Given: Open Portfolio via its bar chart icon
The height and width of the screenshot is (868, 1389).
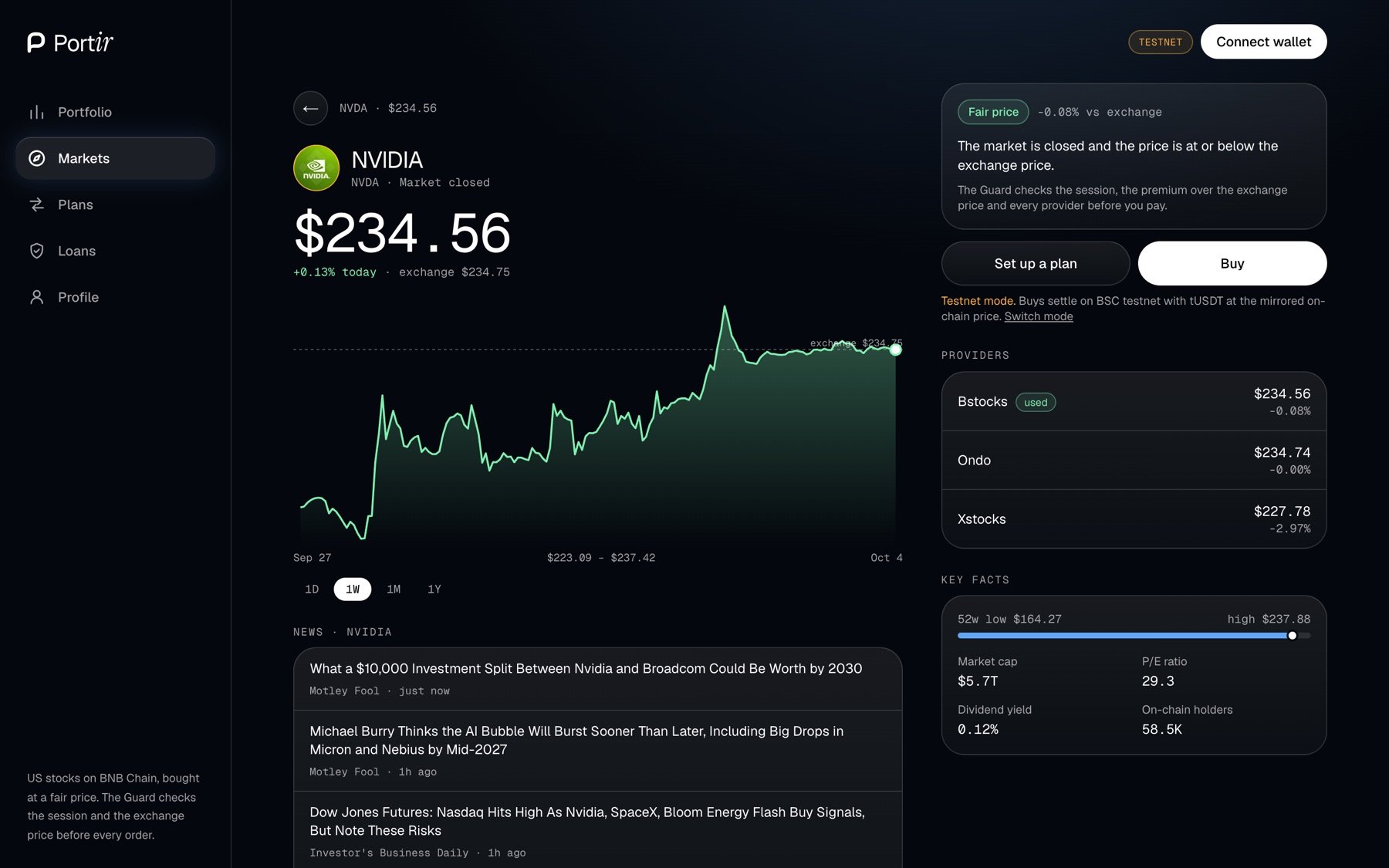Looking at the screenshot, I should coord(36,113).
